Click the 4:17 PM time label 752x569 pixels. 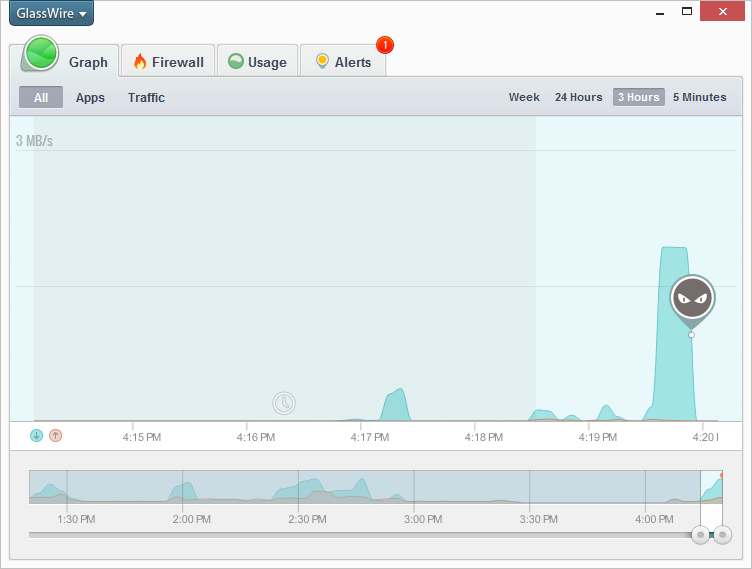(x=369, y=437)
